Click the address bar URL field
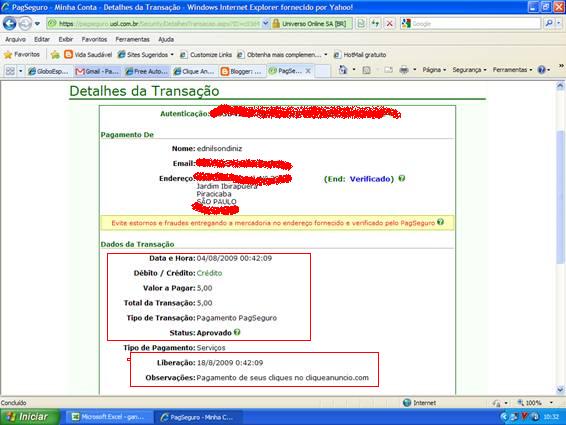 tap(154, 24)
